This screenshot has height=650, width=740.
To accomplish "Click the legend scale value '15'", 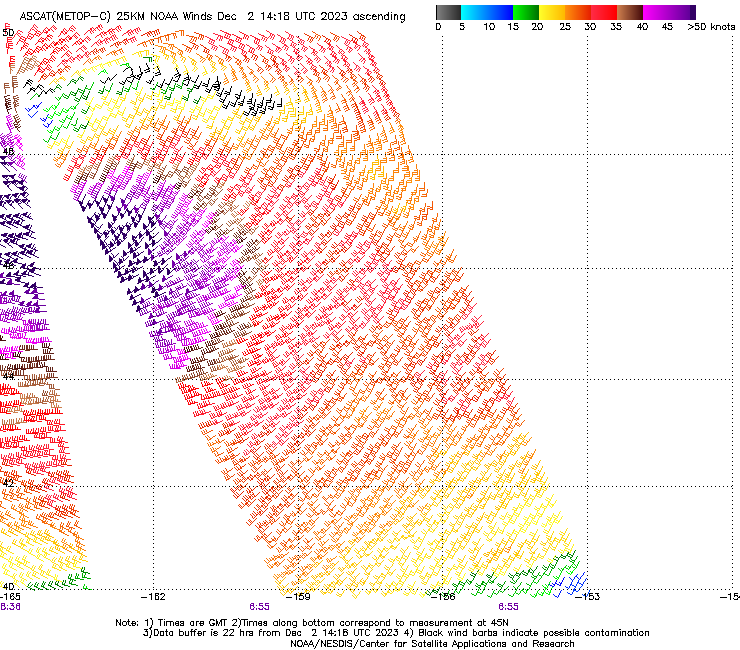I will pos(513,27).
